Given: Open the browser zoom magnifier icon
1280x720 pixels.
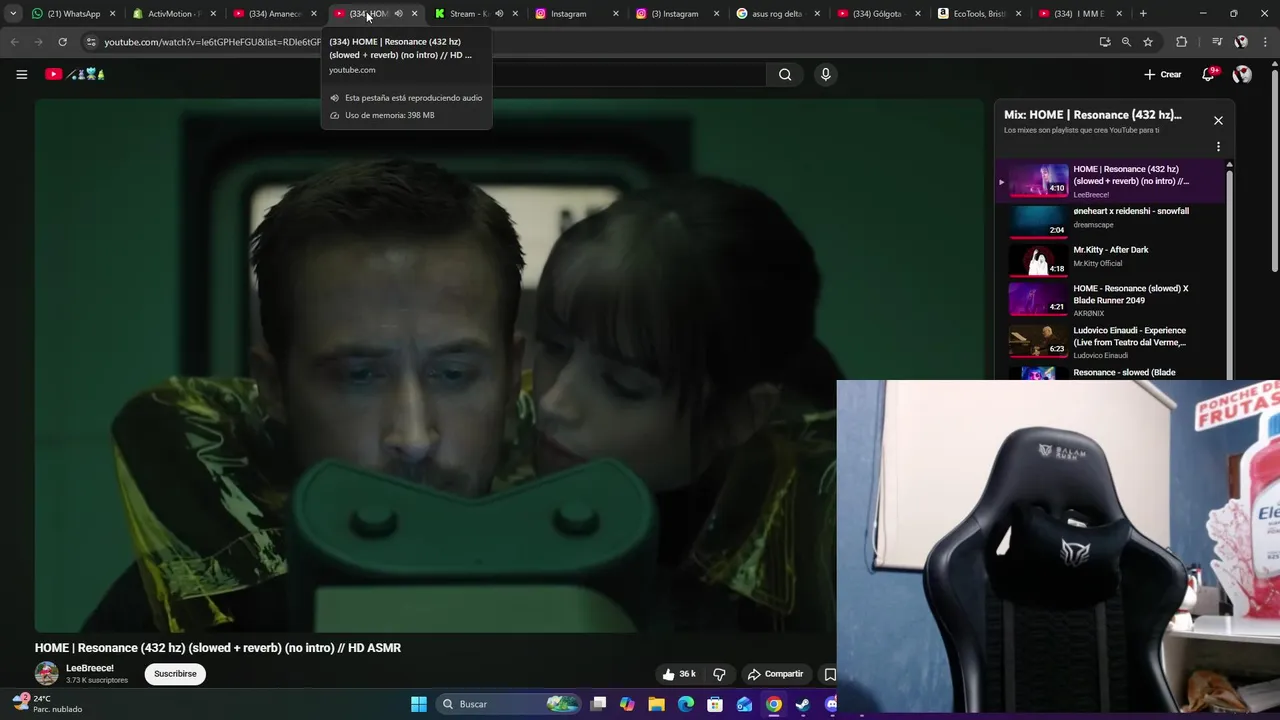Looking at the screenshot, I should tap(1126, 42).
